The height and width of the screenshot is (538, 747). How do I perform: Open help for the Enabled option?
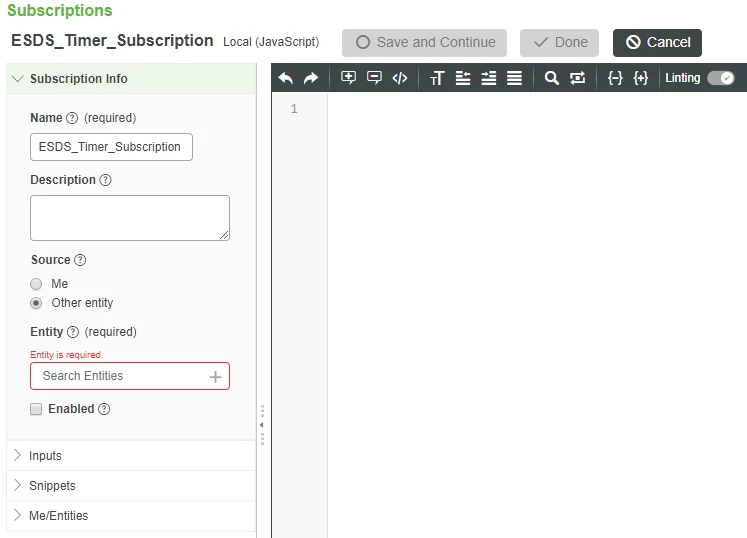104,409
